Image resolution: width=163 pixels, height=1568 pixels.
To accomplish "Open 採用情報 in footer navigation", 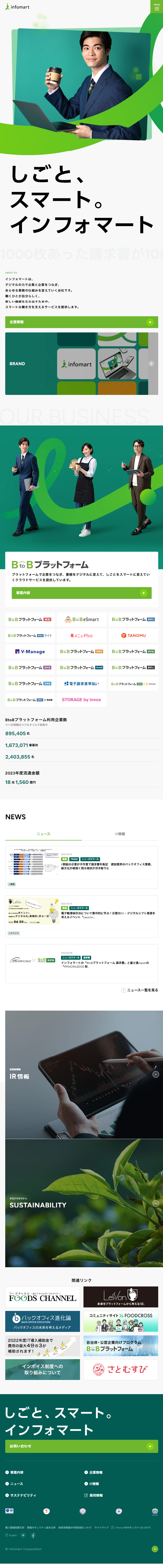I will (94, 1495).
